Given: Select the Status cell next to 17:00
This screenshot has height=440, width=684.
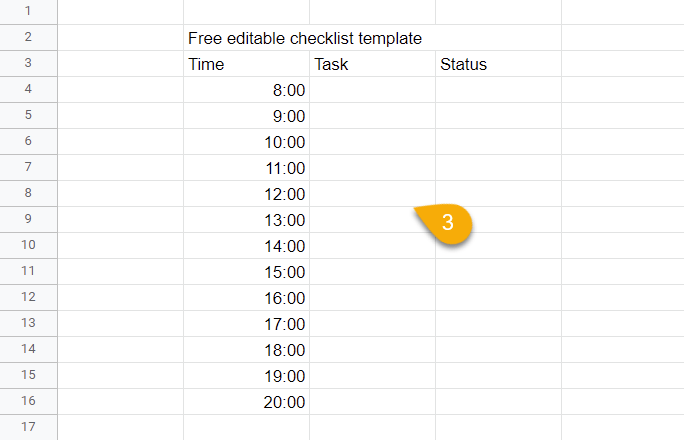Looking at the screenshot, I should (x=498, y=324).
